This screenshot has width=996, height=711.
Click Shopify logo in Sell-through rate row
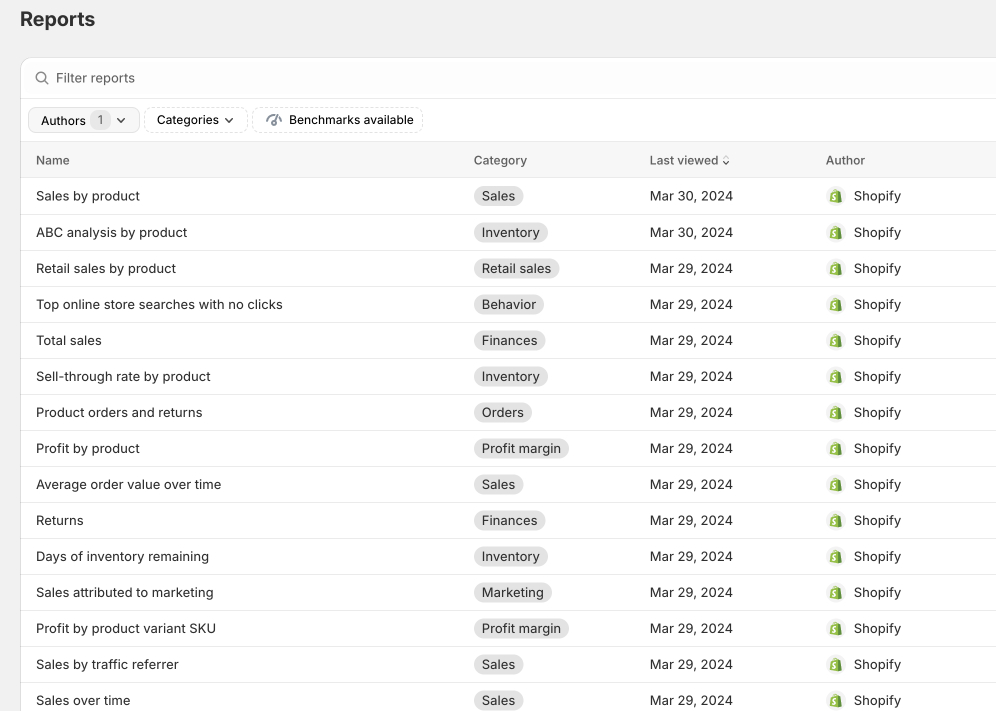click(x=835, y=377)
